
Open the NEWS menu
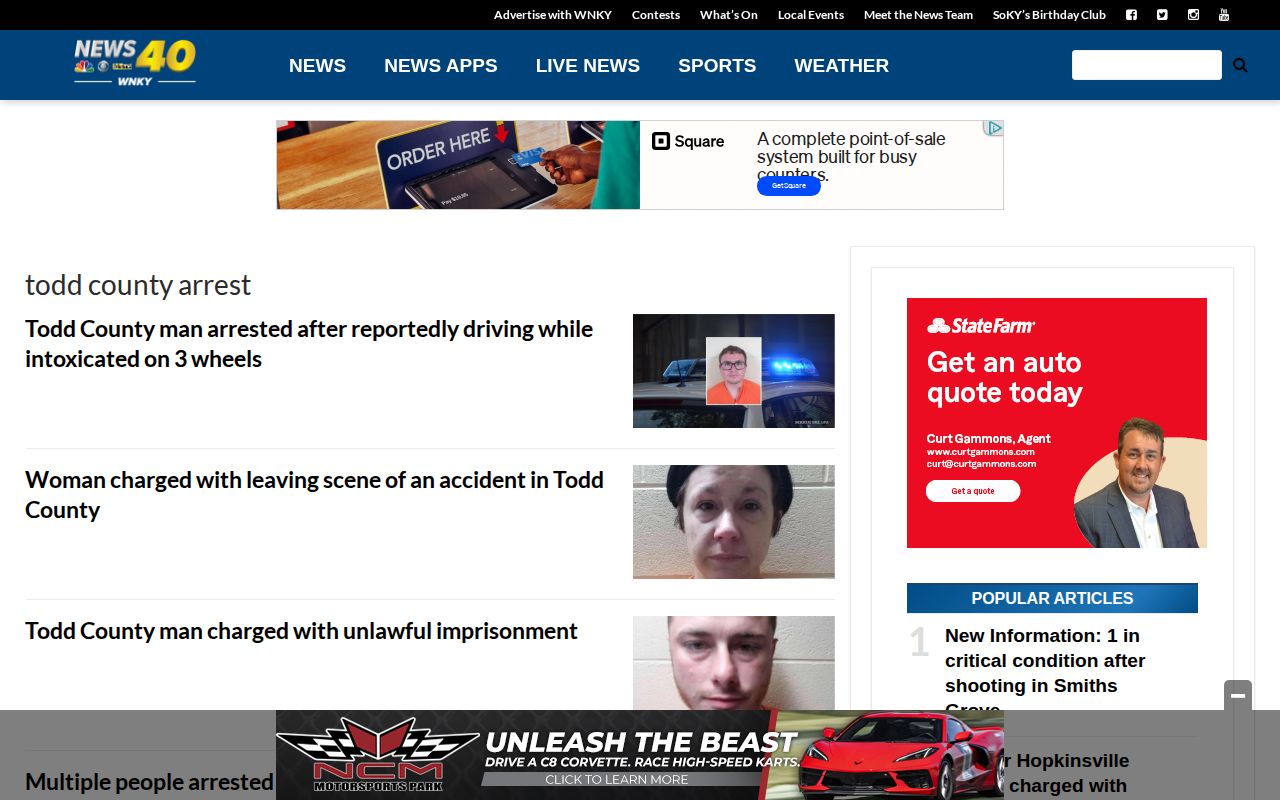coord(317,66)
